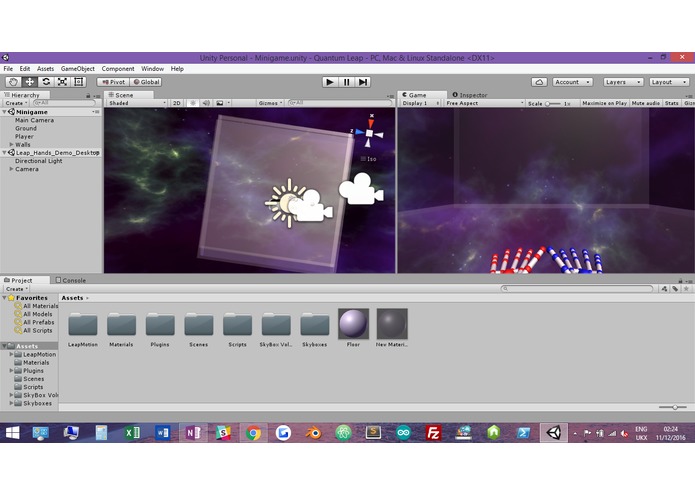The height and width of the screenshot is (494, 695).
Task: Toggle scene audio speaker icon
Action: coord(206,103)
